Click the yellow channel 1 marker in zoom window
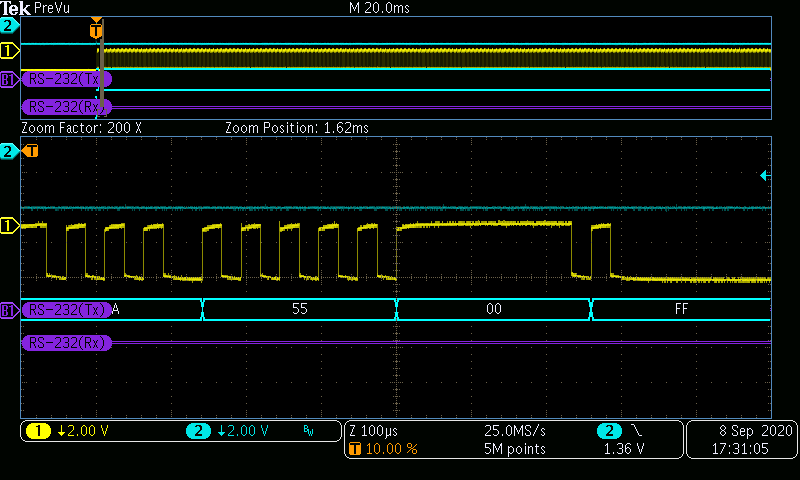The height and width of the screenshot is (480, 800). click(x=10, y=225)
